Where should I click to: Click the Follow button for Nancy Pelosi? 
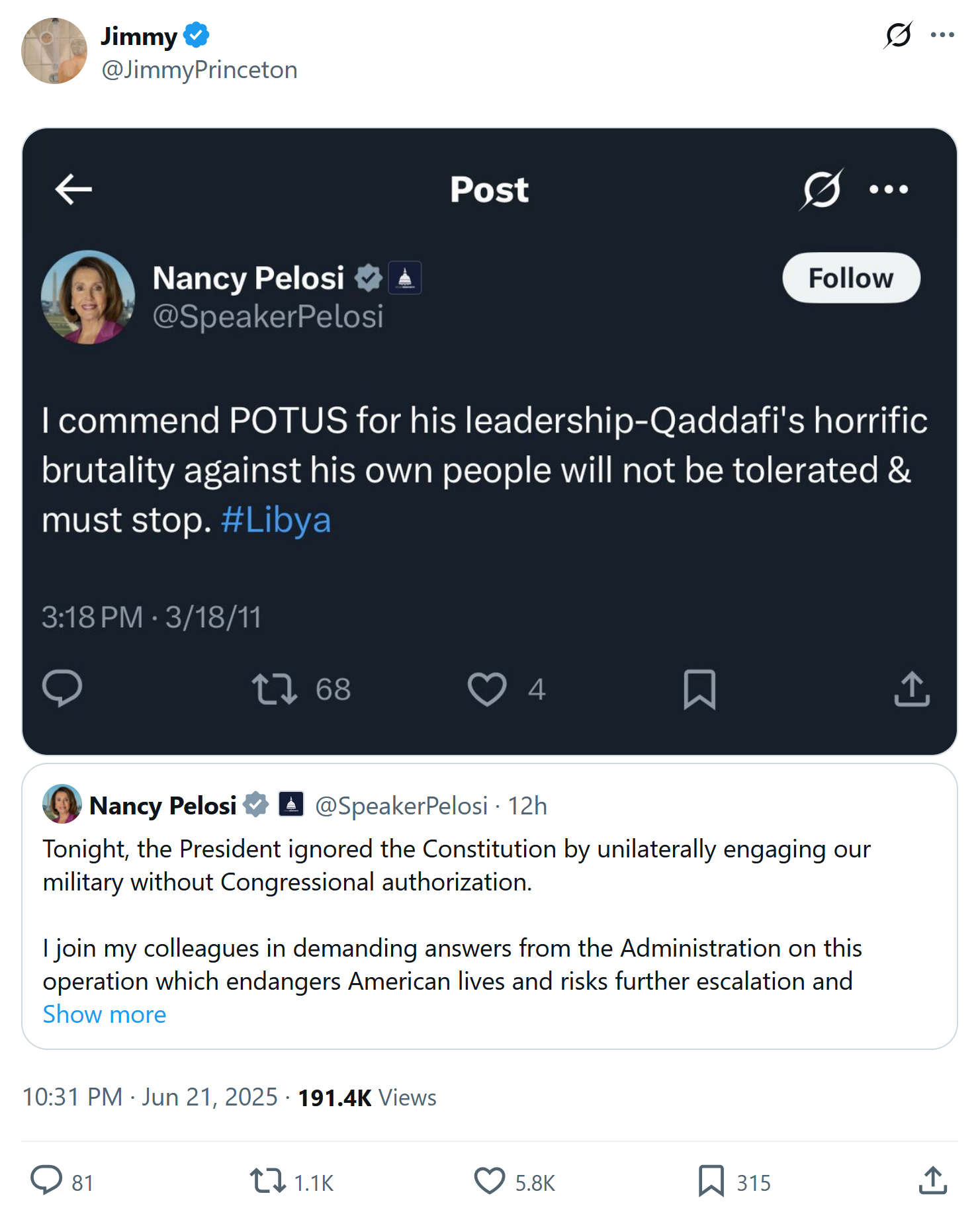(850, 278)
